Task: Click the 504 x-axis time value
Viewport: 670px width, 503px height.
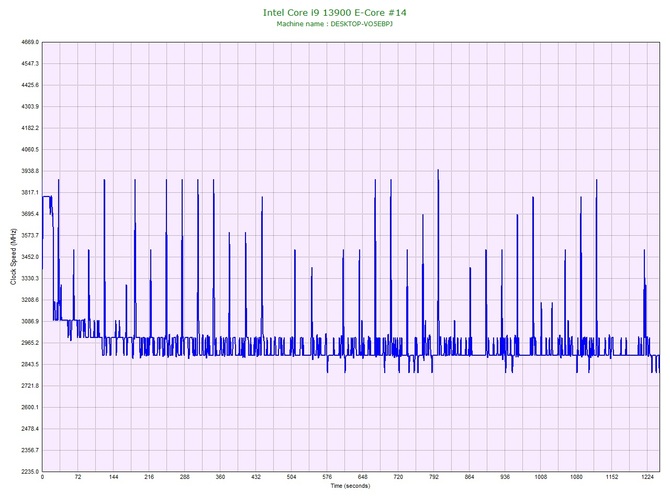Action: 291,477
